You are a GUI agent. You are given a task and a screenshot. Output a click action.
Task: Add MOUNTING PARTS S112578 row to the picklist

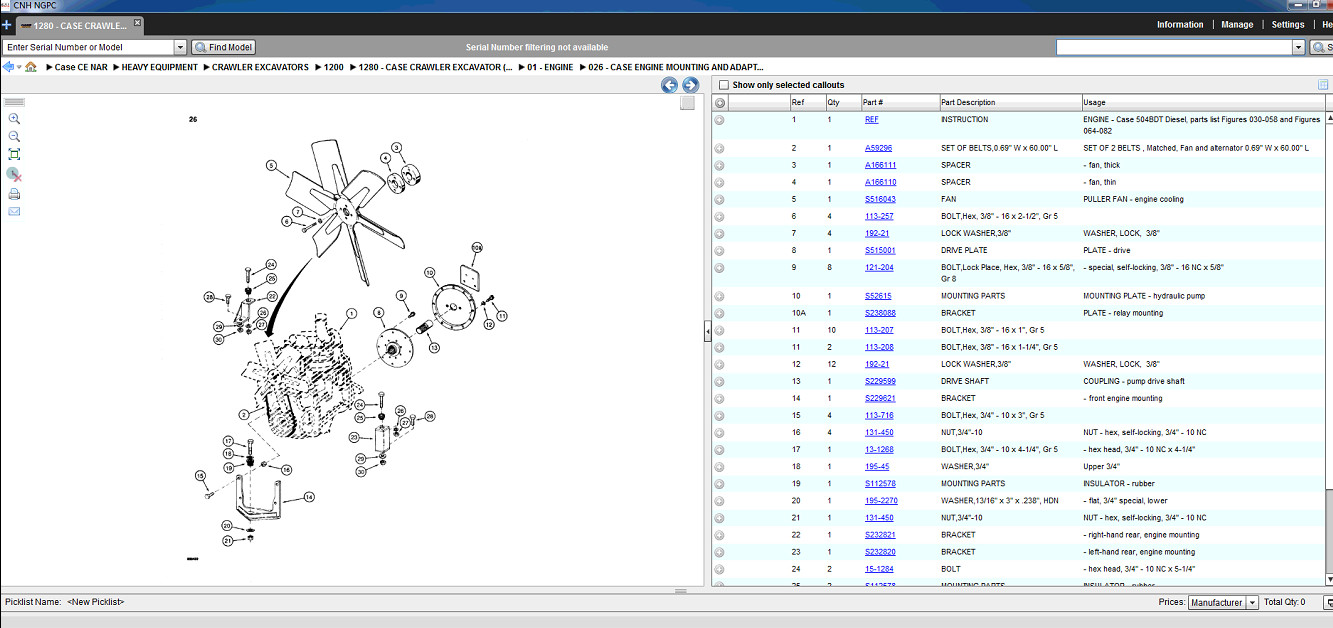click(719, 483)
